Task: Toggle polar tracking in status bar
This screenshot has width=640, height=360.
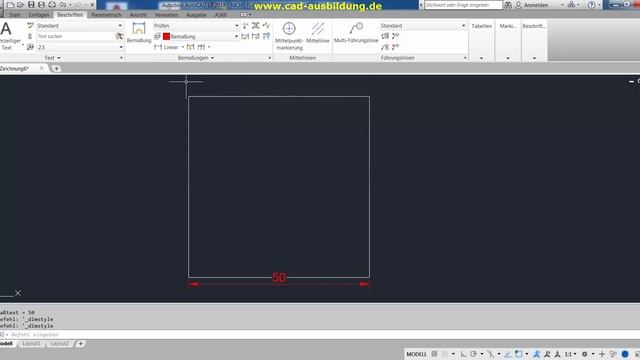Action: pyautogui.click(x=473, y=354)
